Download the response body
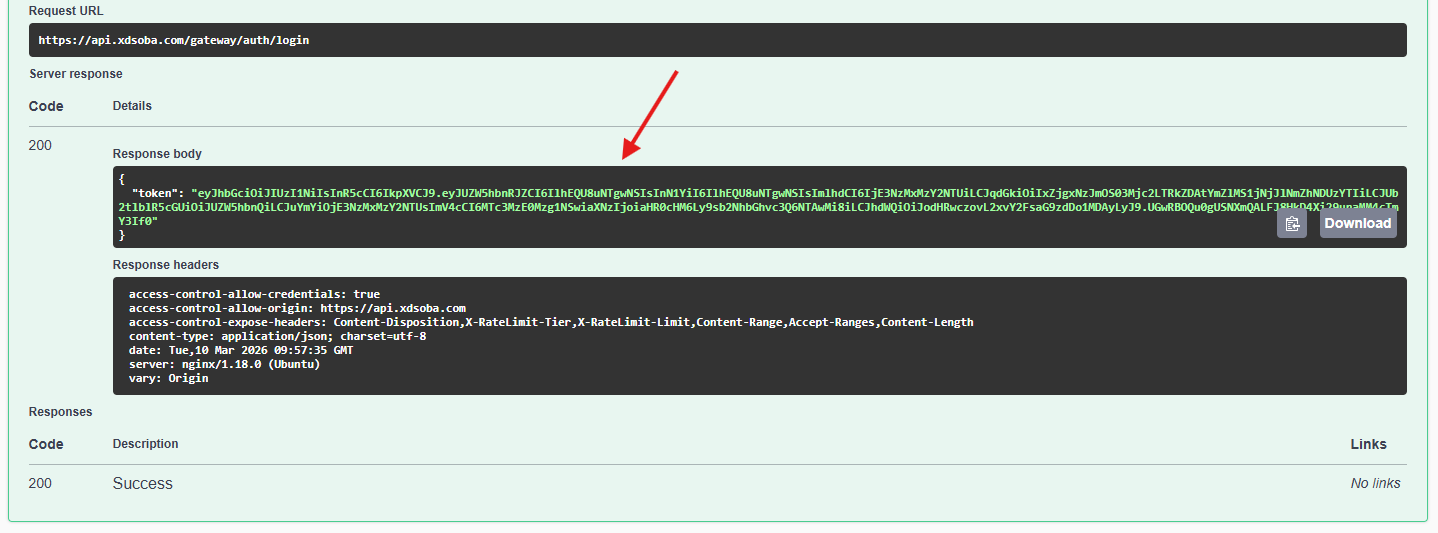 pos(1357,223)
